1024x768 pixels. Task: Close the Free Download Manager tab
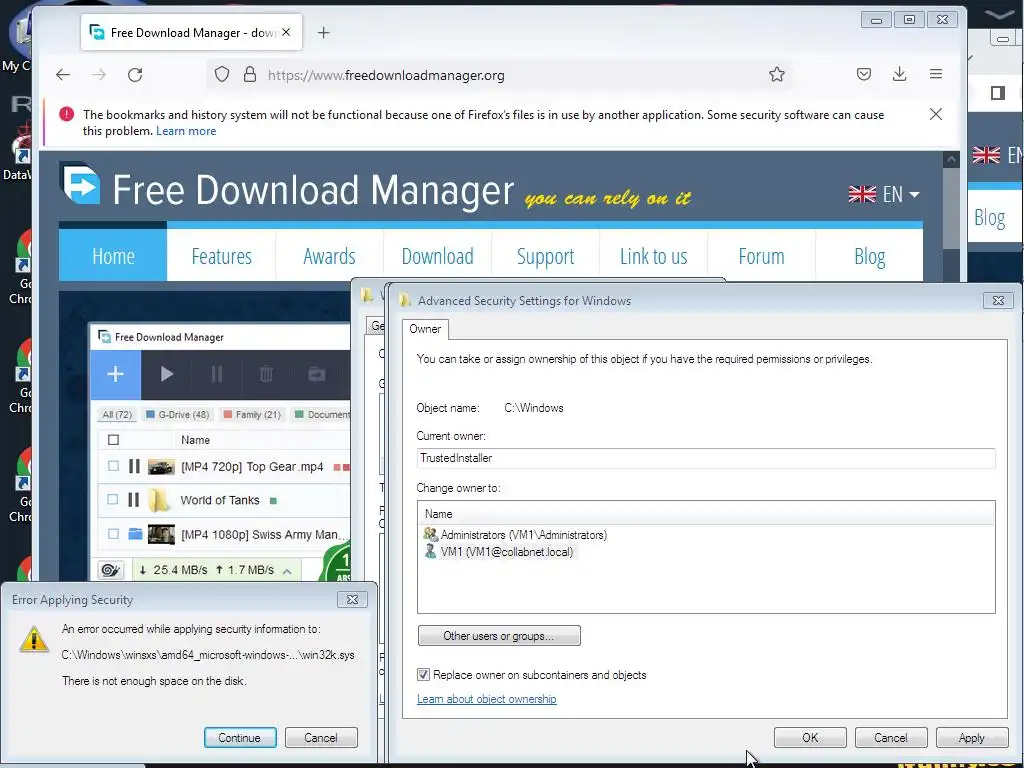pyautogui.click(x=286, y=32)
